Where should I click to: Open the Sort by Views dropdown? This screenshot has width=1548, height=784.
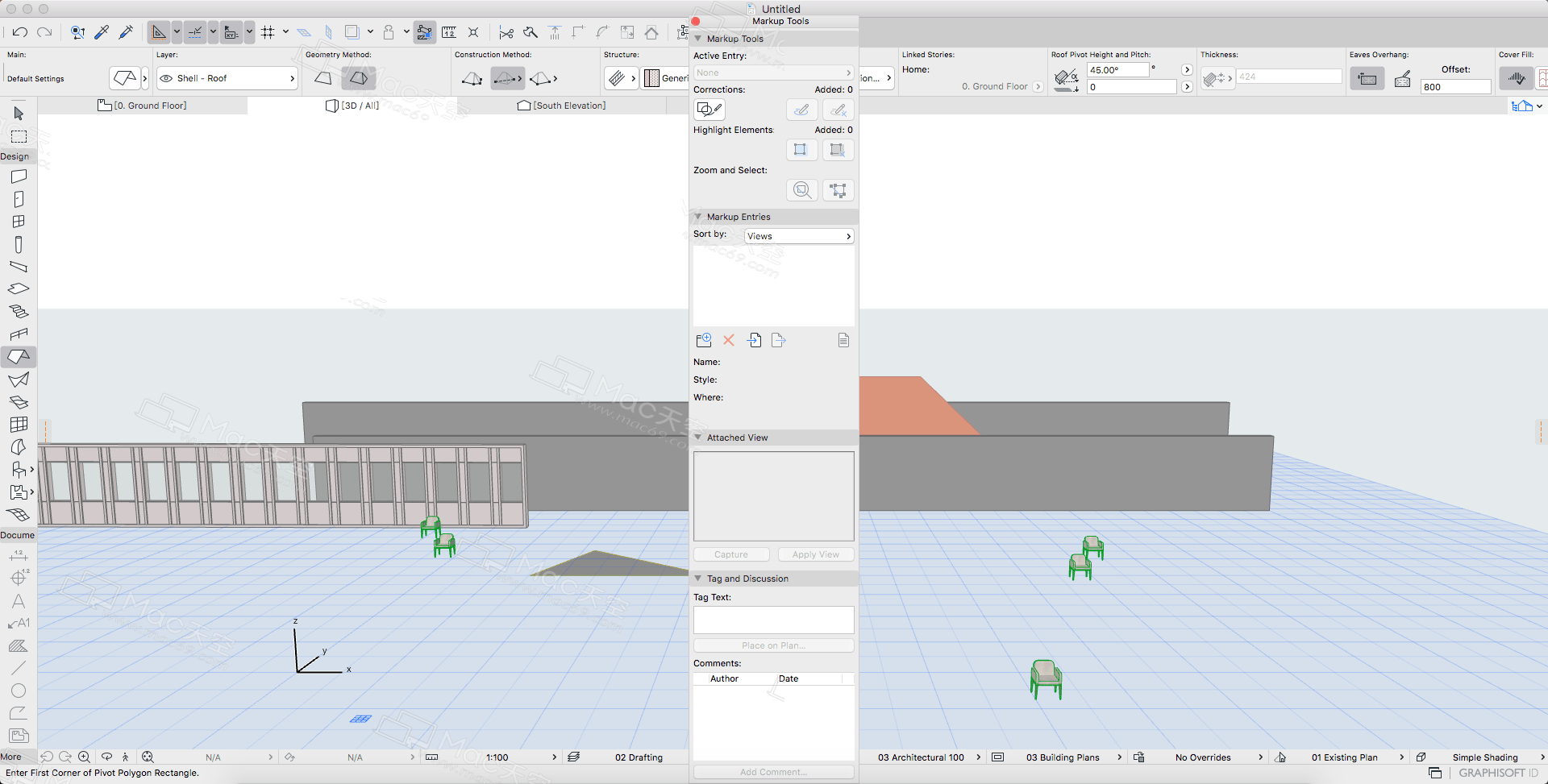coord(799,236)
